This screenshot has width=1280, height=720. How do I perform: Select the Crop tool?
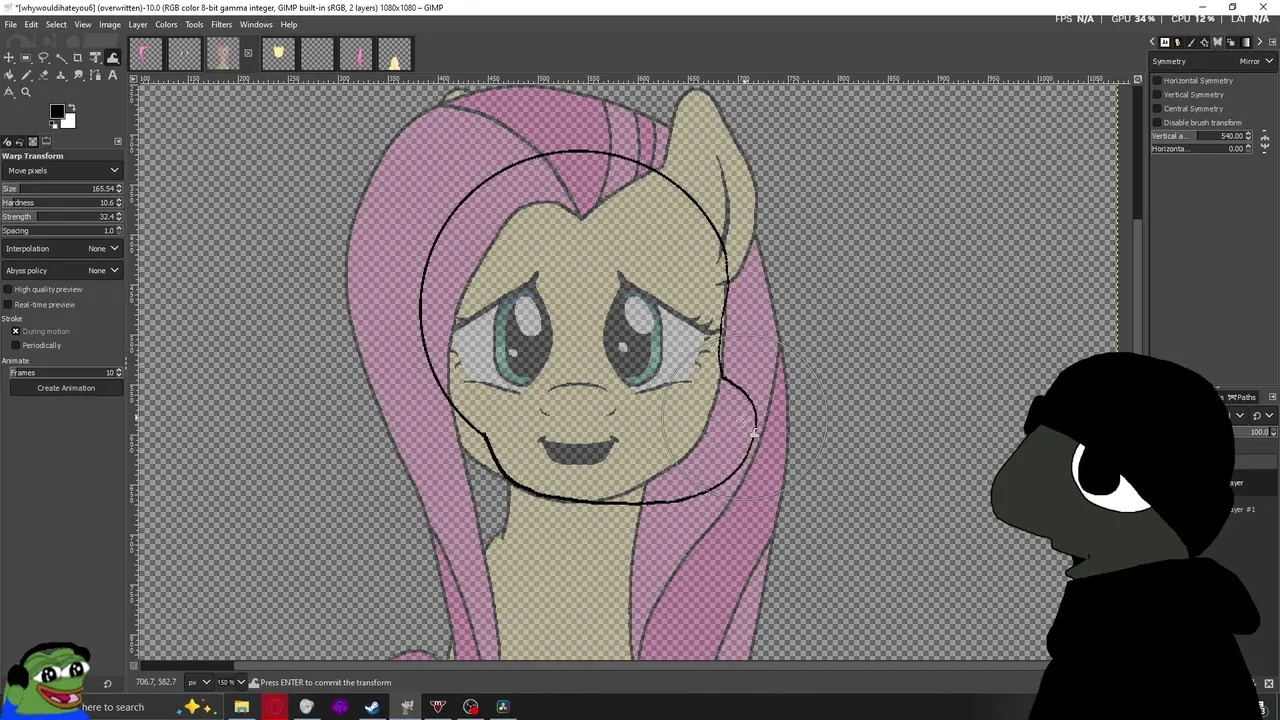tap(78, 58)
